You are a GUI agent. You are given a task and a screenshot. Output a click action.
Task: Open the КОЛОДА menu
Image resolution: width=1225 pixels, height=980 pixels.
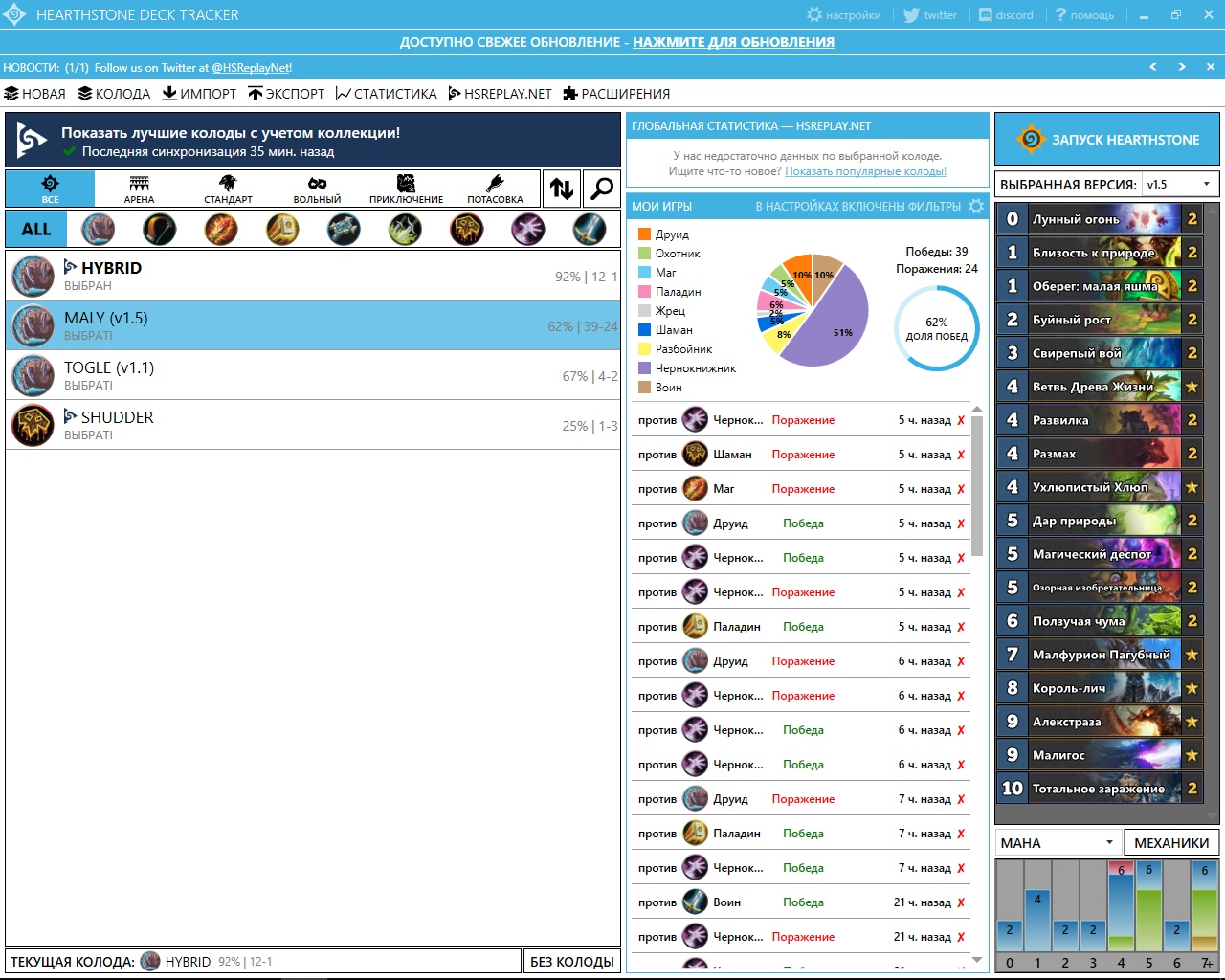114,94
